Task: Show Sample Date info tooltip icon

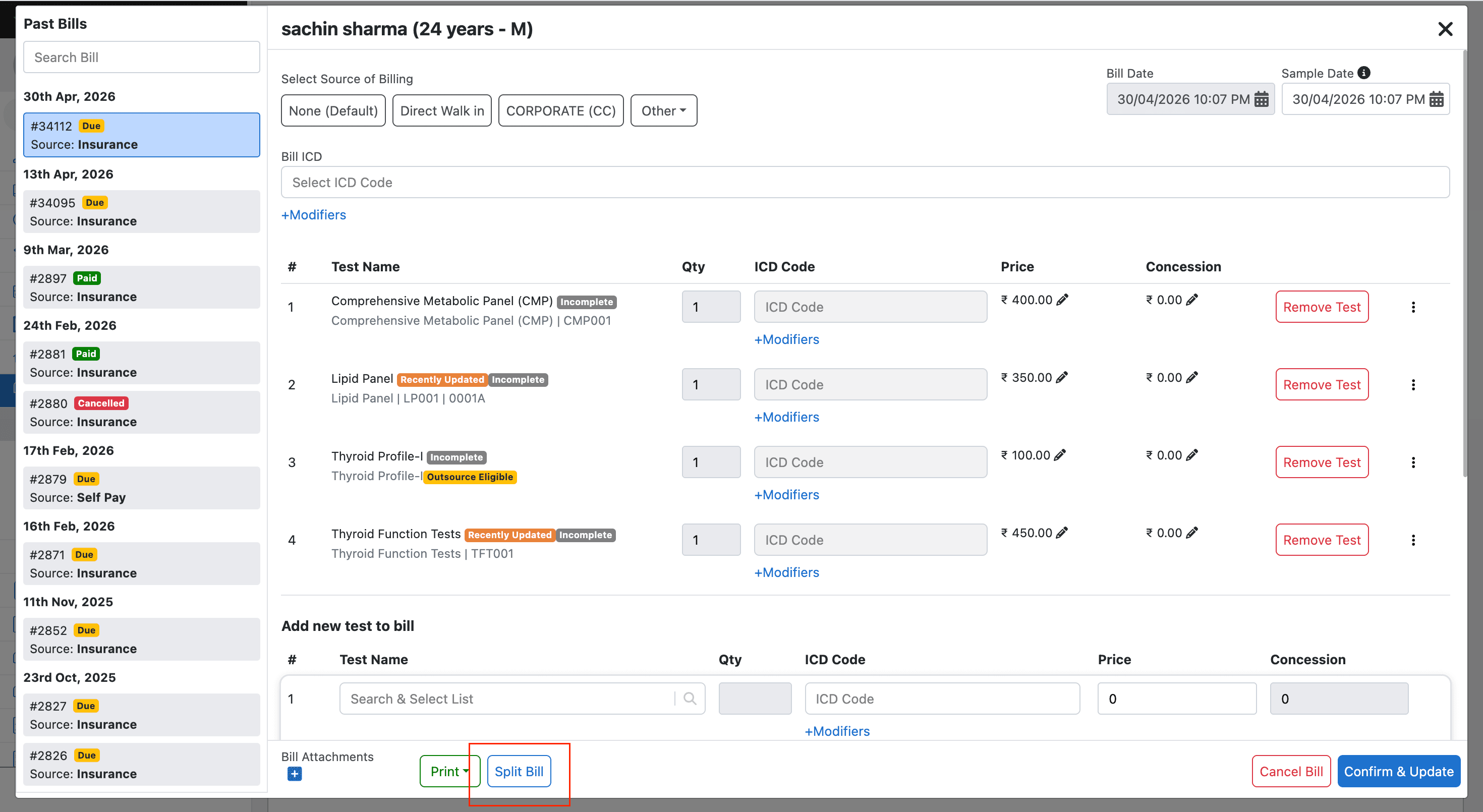Action: pos(1363,73)
